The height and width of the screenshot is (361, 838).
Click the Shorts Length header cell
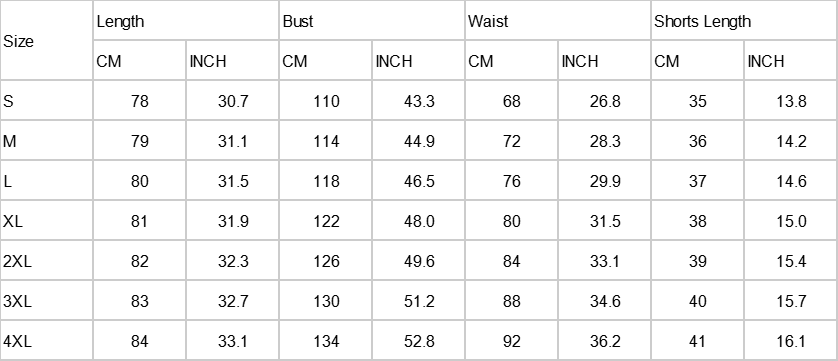[x=743, y=21]
